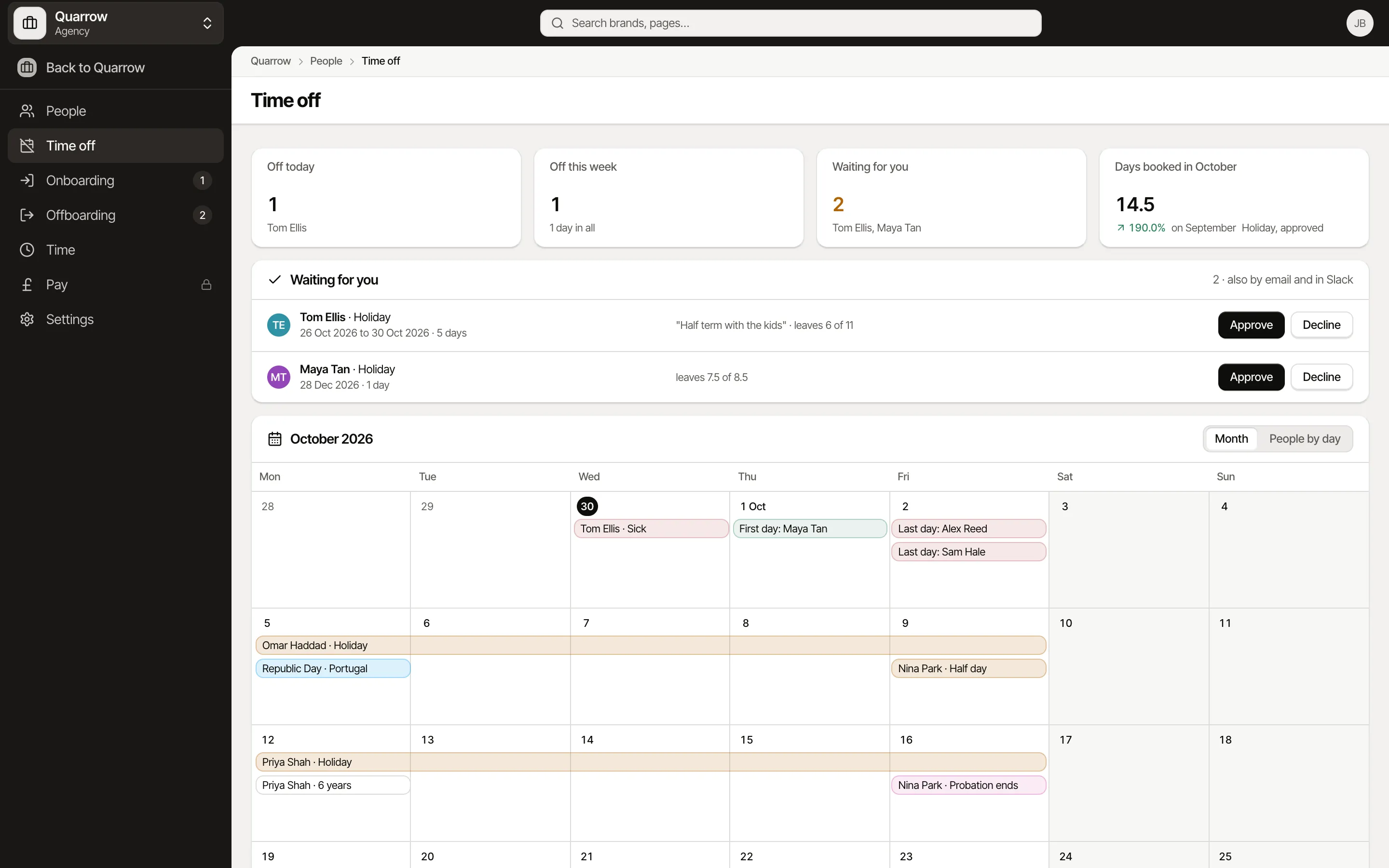The image size is (1389, 868).
Task: Click the Offboarding badge showing 2
Action: coord(202,215)
